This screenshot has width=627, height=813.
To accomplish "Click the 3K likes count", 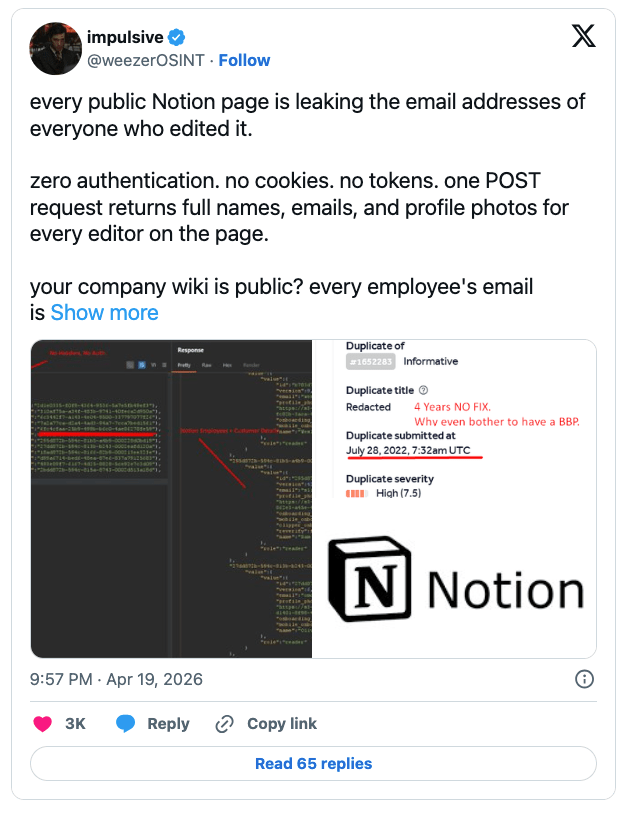I will [75, 723].
